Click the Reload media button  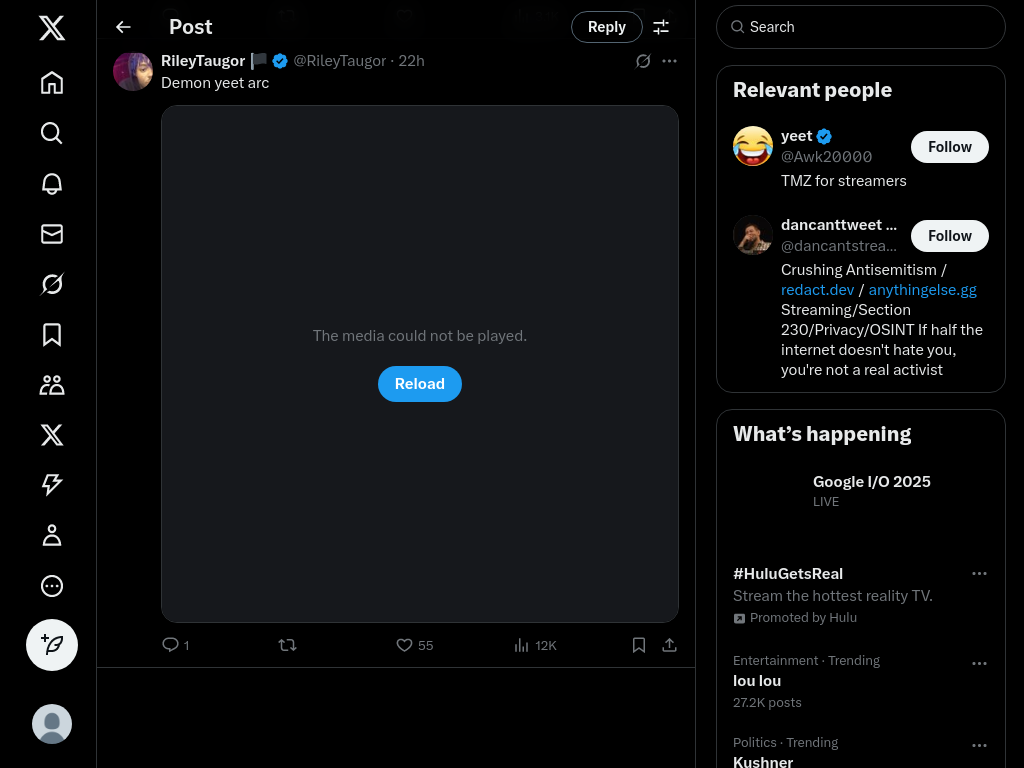pyautogui.click(x=420, y=384)
